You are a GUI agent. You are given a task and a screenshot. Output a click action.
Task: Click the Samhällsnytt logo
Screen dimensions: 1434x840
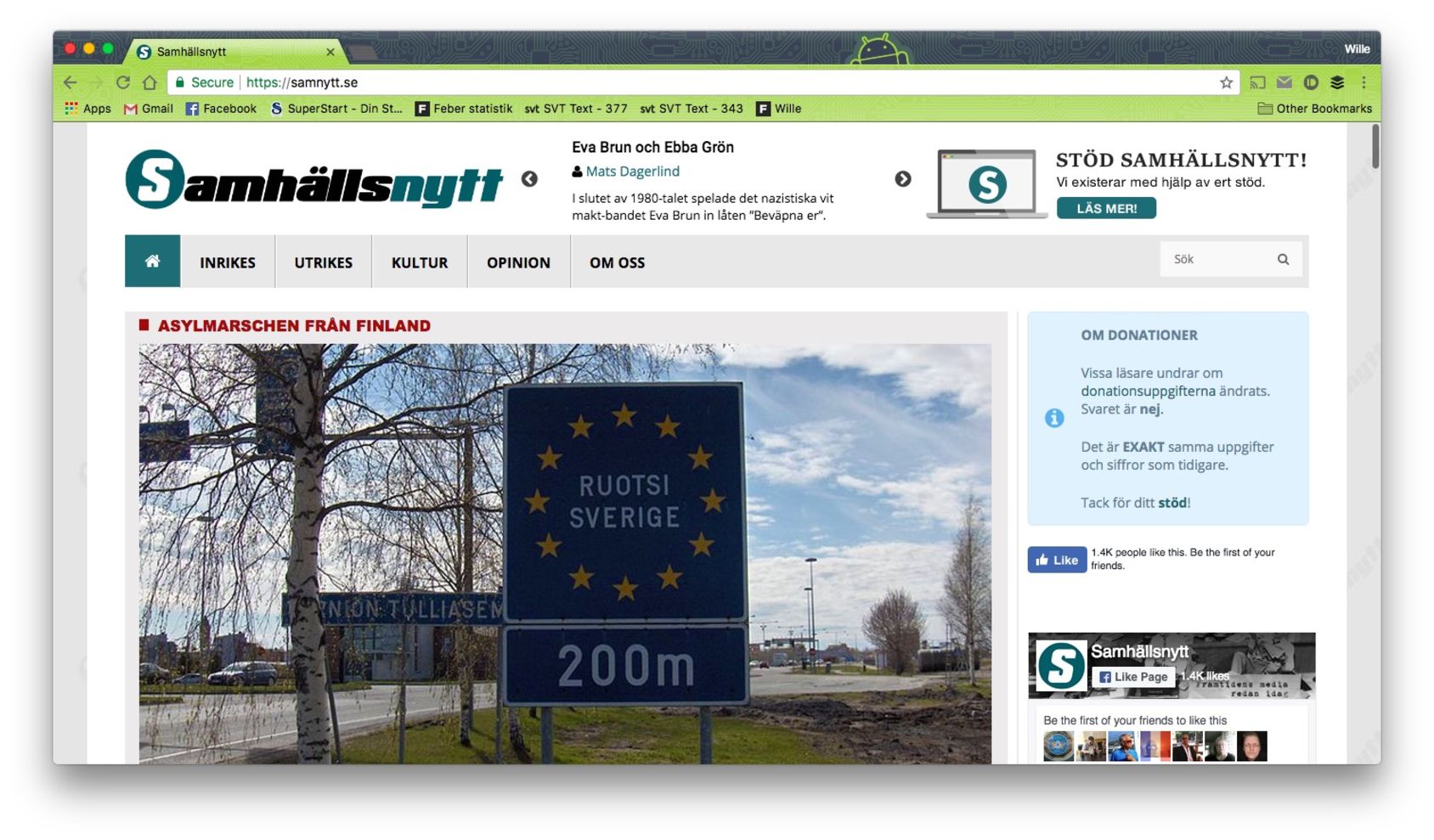(x=314, y=179)
